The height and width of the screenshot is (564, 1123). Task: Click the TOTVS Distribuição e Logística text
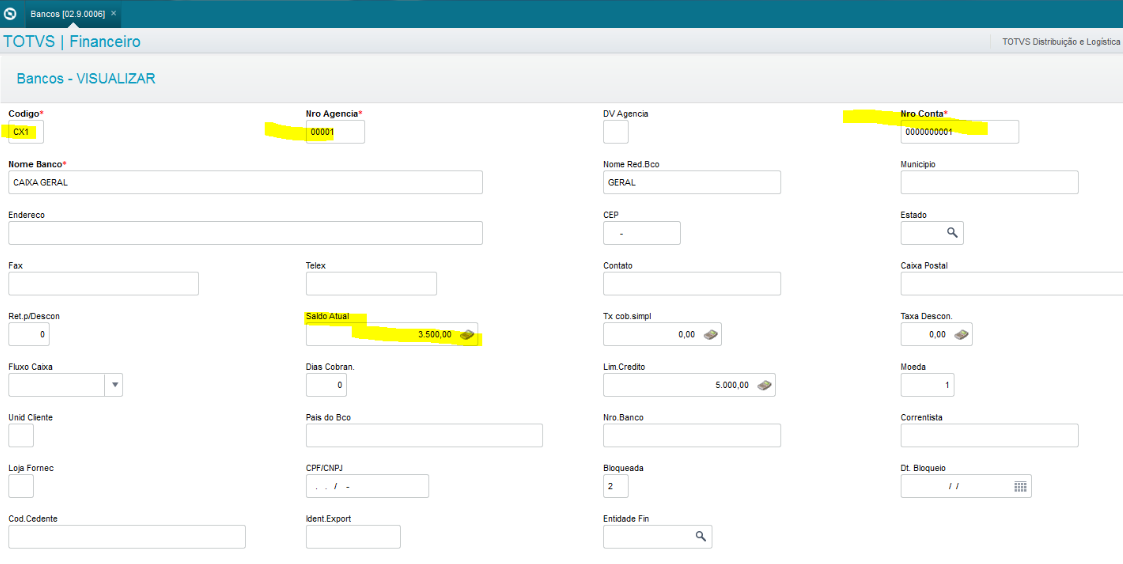(1061, 42)
